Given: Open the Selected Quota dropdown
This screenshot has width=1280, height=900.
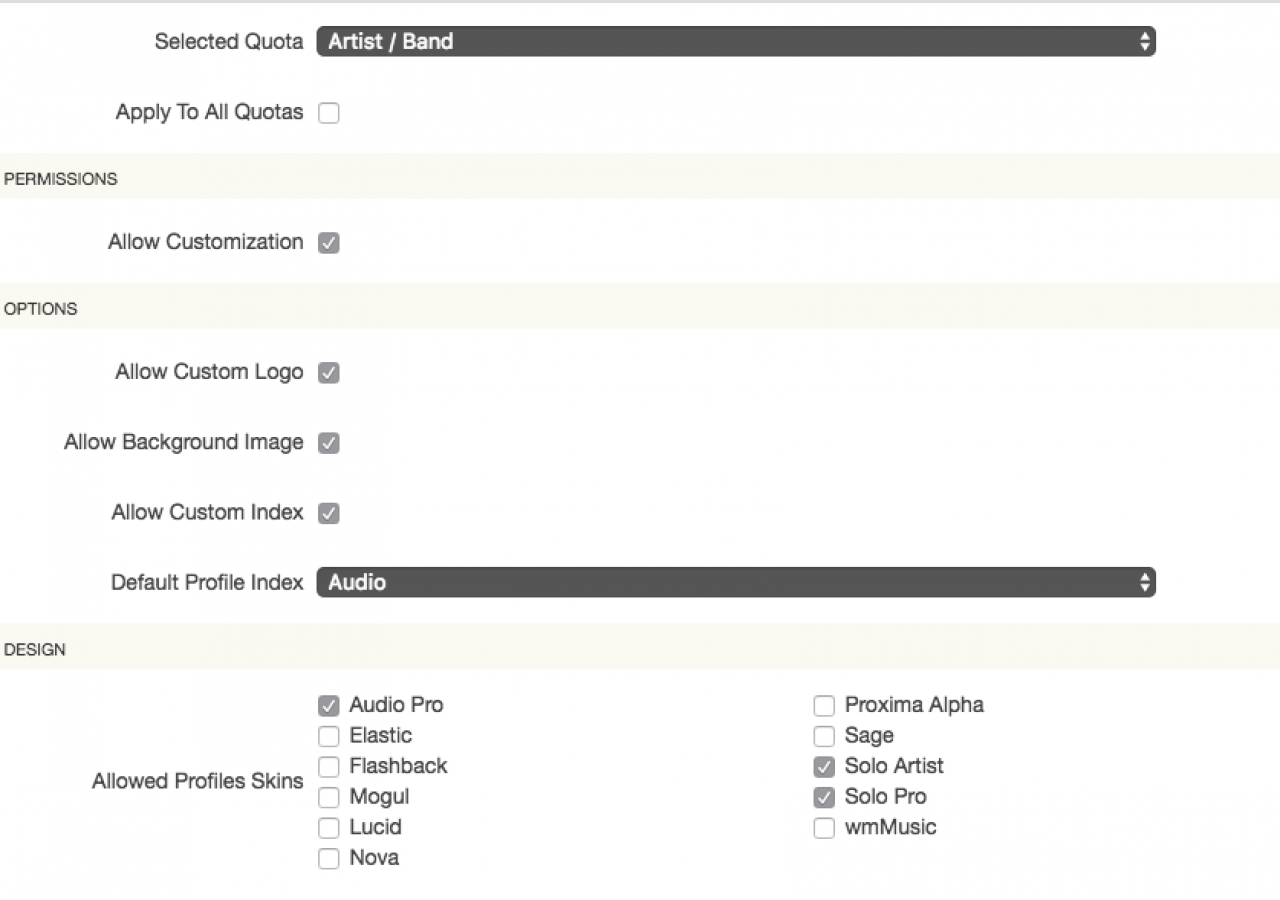Looking at the screenshot, I should click(x=735, y=42).
